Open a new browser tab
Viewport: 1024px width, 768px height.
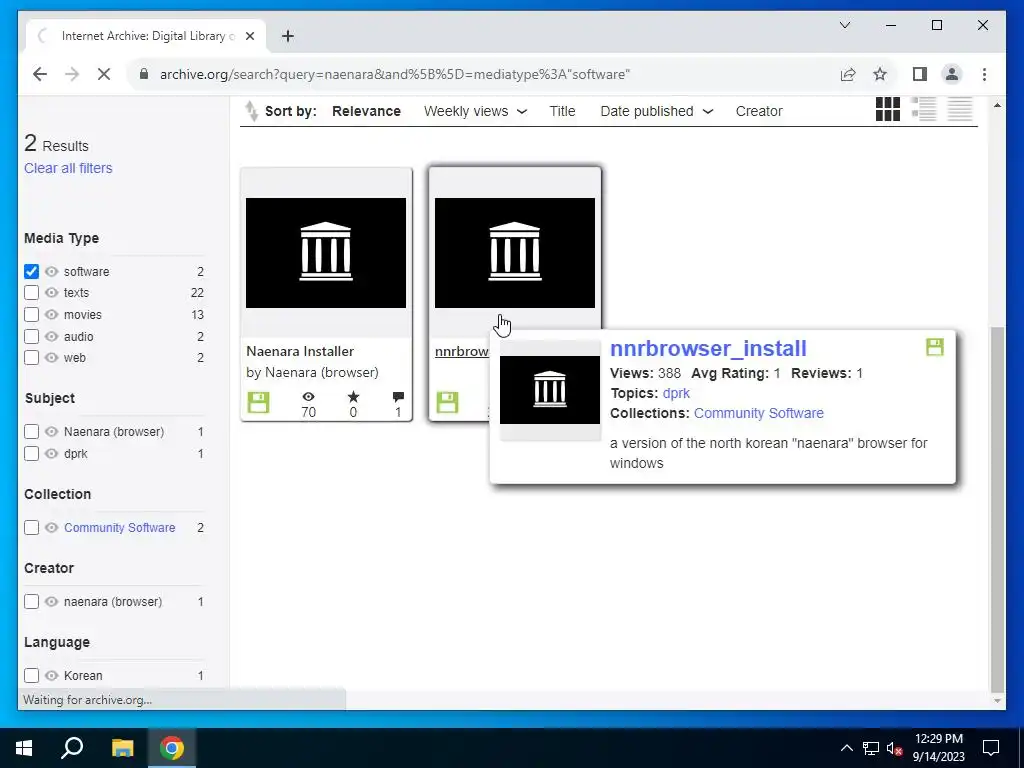[x=288, y=36]
